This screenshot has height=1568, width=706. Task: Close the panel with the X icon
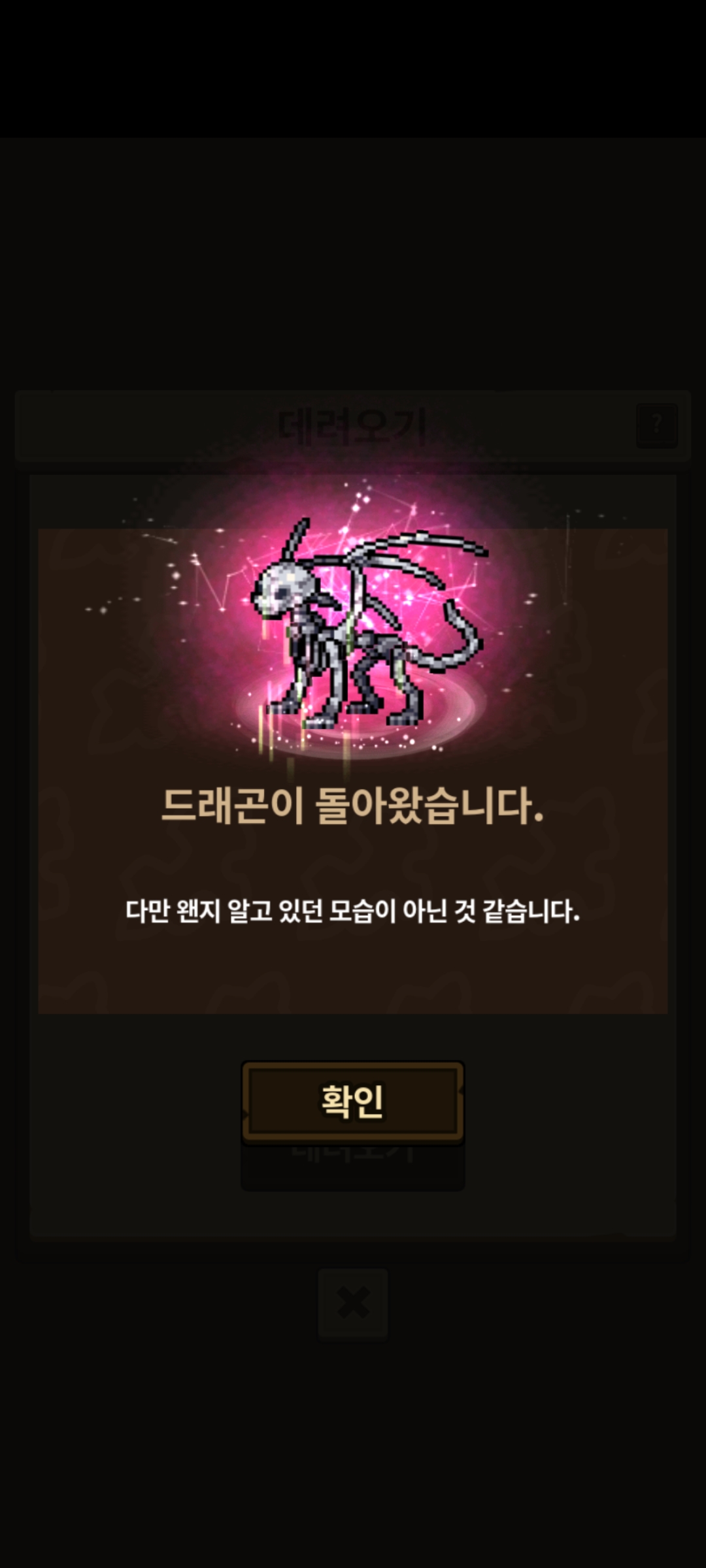353,1303
